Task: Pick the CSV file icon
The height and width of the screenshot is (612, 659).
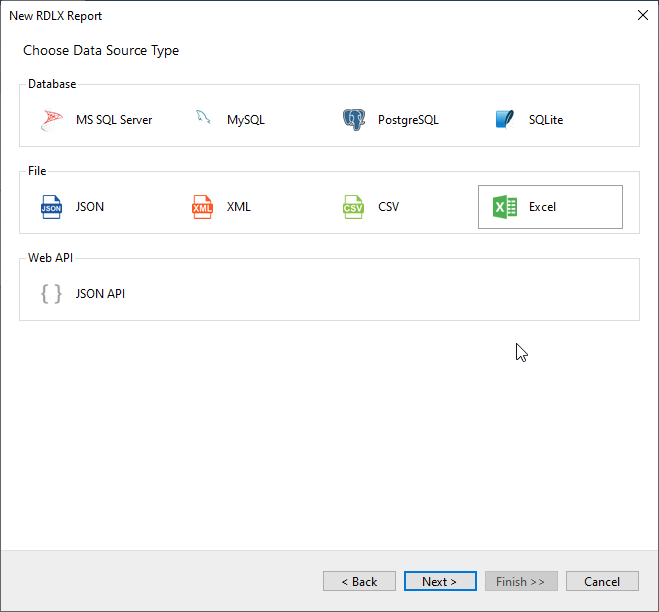Action: [353, 207]
